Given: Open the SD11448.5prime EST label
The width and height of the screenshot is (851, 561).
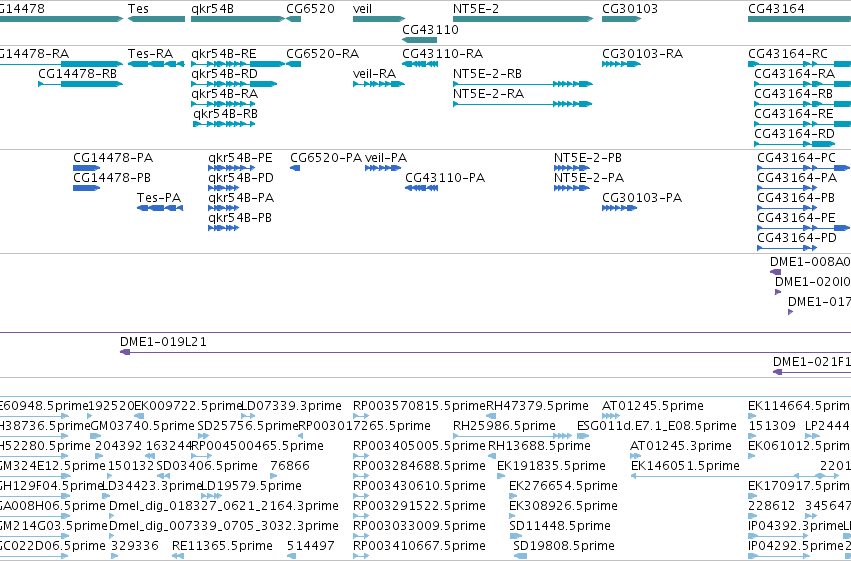Looking at the screenshot, I should (x=560, y=526).
